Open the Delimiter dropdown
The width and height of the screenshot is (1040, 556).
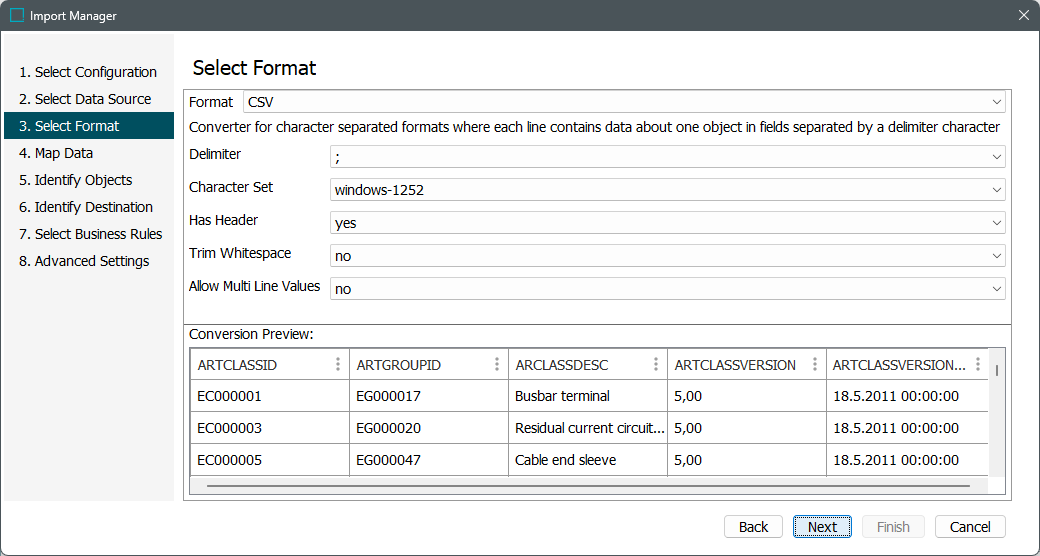point(667,157)
